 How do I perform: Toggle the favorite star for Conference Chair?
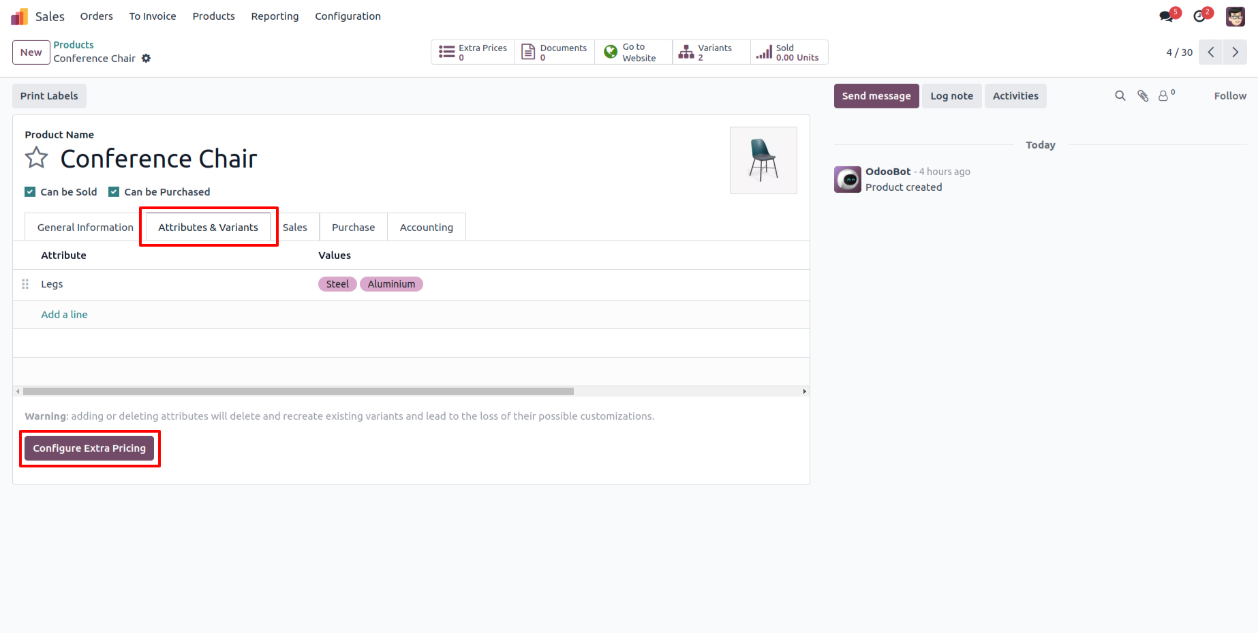pos(36,158)
